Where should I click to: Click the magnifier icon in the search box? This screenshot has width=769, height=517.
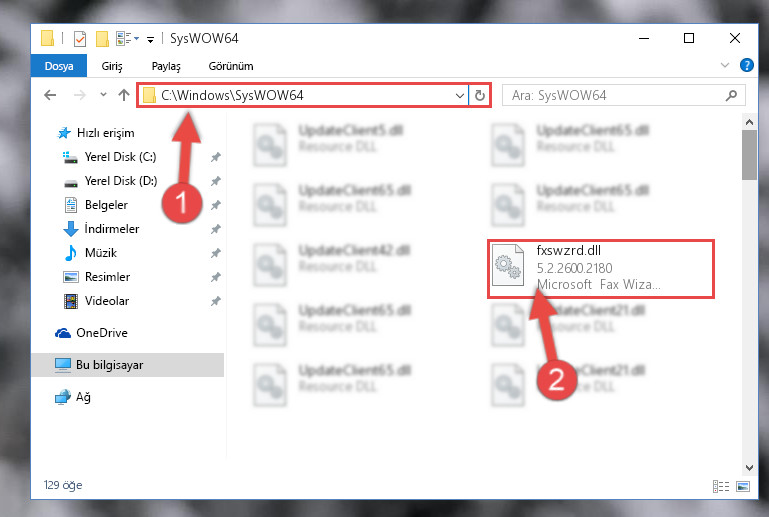pyautogui.click(x=731, y=95)
